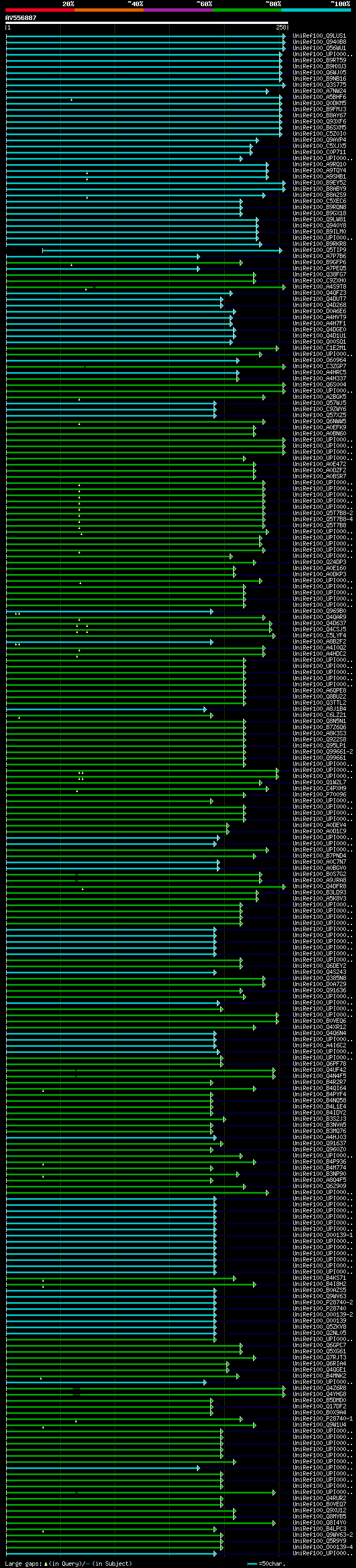
Task: Open the hit label UniRef100_Q9LUS1
Action: [x=319, y=36]
